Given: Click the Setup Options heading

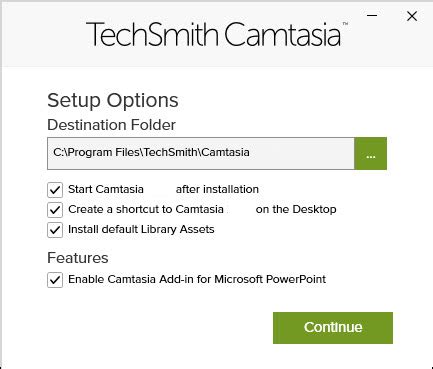Looking at the screenshot, I should tap(113, 100).
